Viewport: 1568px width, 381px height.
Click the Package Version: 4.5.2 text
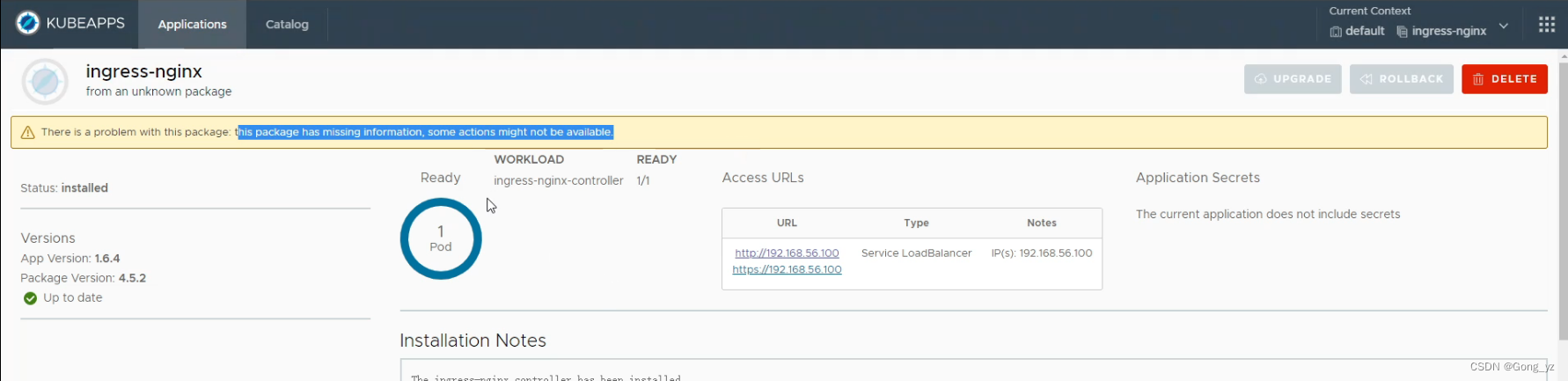click(84, 278)
